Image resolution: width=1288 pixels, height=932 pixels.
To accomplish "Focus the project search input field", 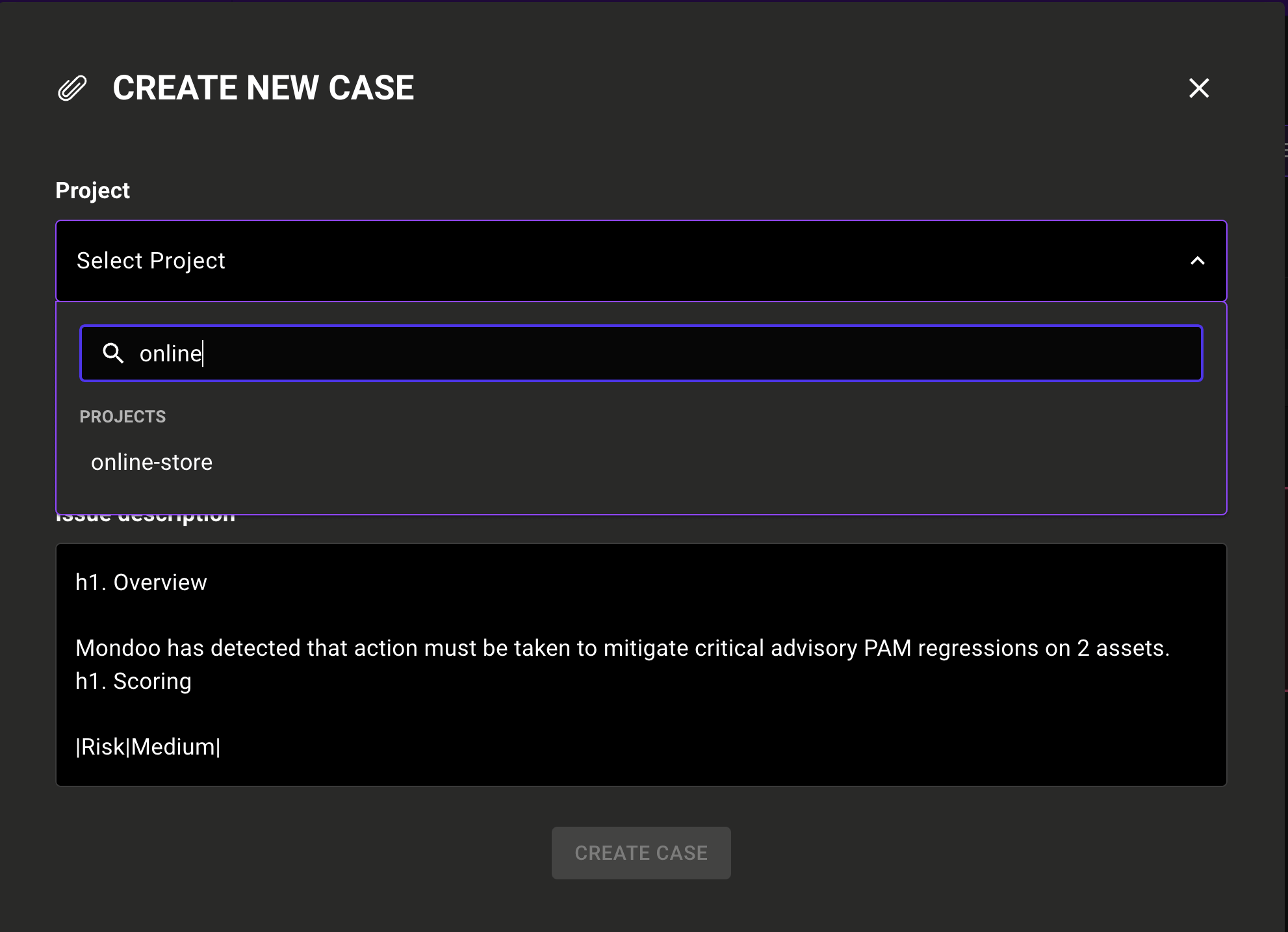I will point(650,354).
